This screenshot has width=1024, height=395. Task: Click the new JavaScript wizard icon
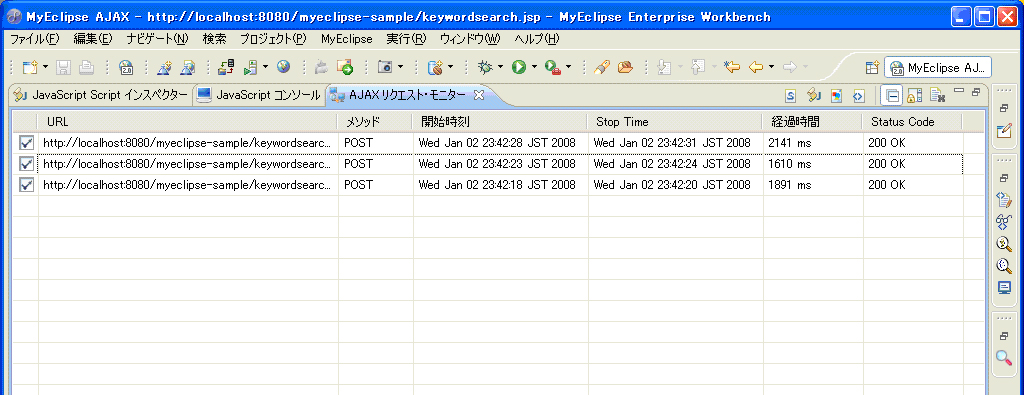tap(164, 67)
